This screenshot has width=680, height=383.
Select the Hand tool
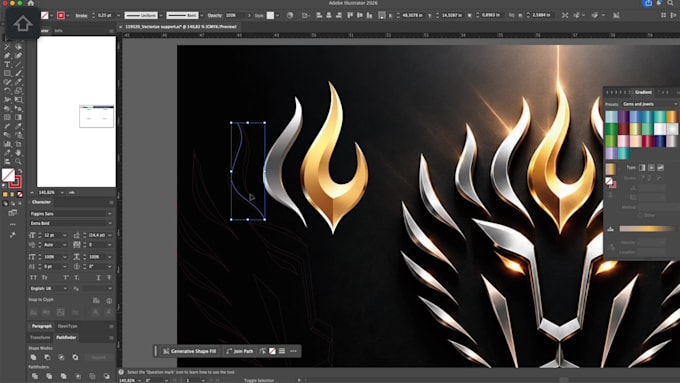pyautogui.click(x=18, y=153)
